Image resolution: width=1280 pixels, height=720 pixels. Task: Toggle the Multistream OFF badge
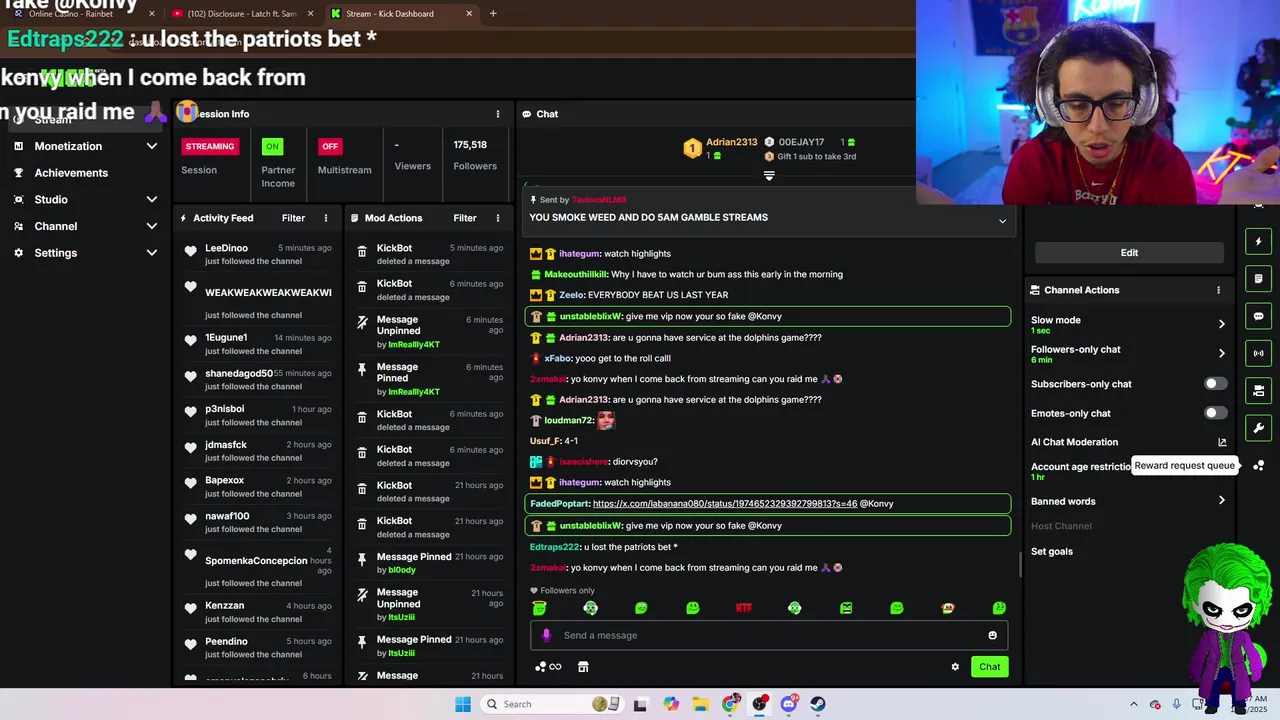tap(330, 146)
